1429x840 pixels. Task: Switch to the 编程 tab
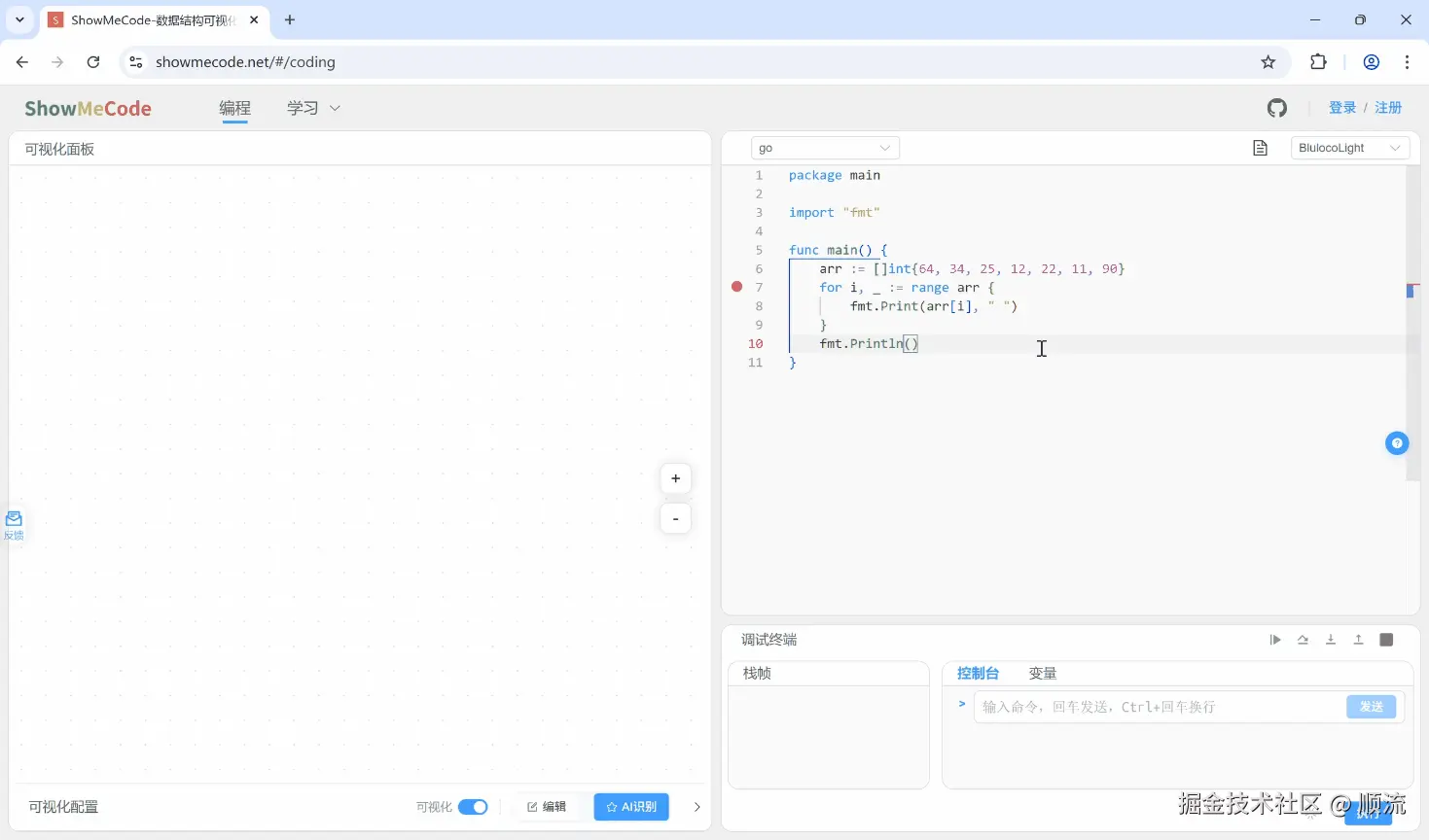(x=234, y=108)
